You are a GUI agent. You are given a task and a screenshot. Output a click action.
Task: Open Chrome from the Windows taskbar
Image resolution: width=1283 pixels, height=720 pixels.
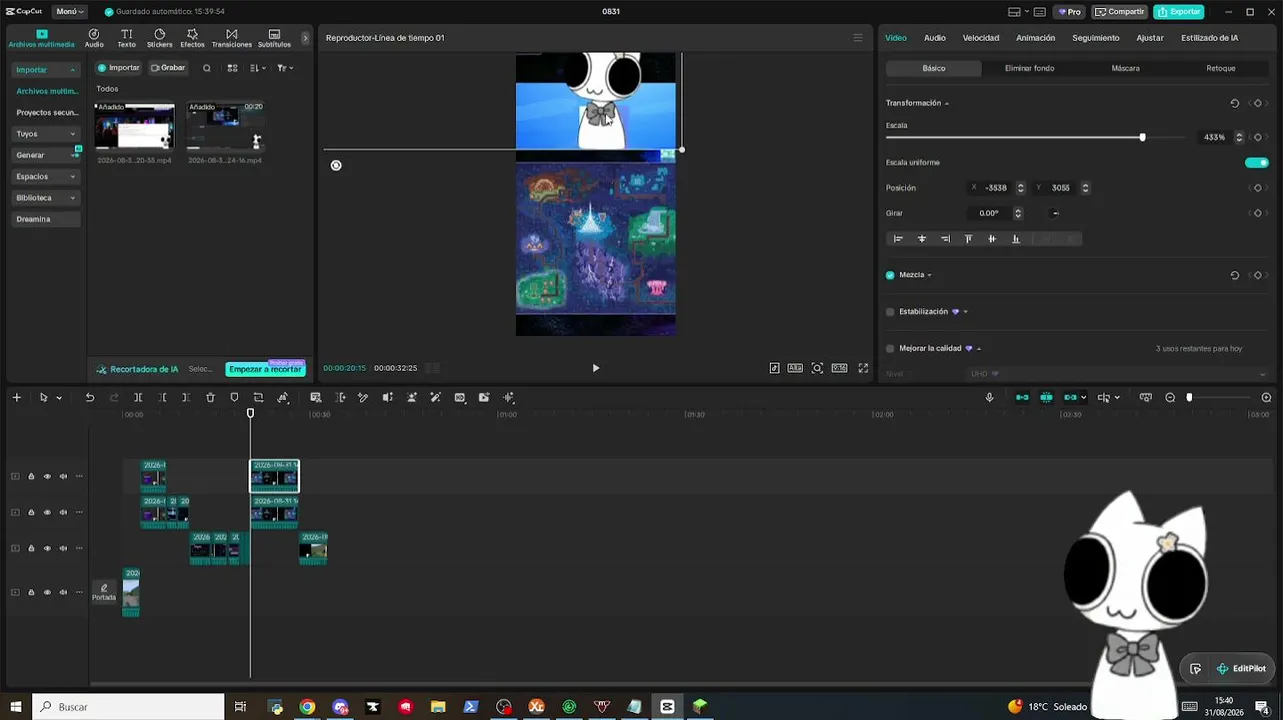307,707
